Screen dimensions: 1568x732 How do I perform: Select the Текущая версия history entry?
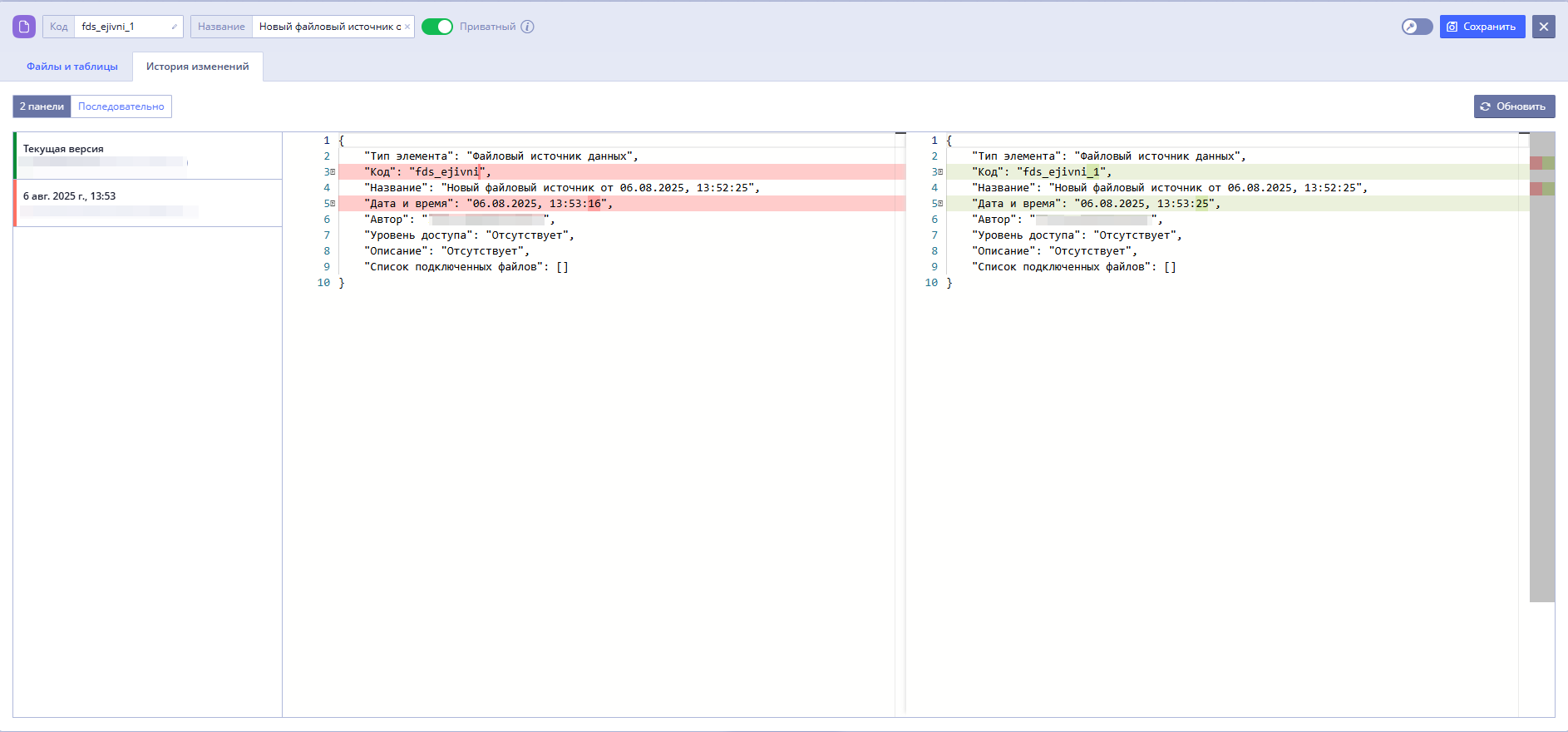tap(148, 156)
